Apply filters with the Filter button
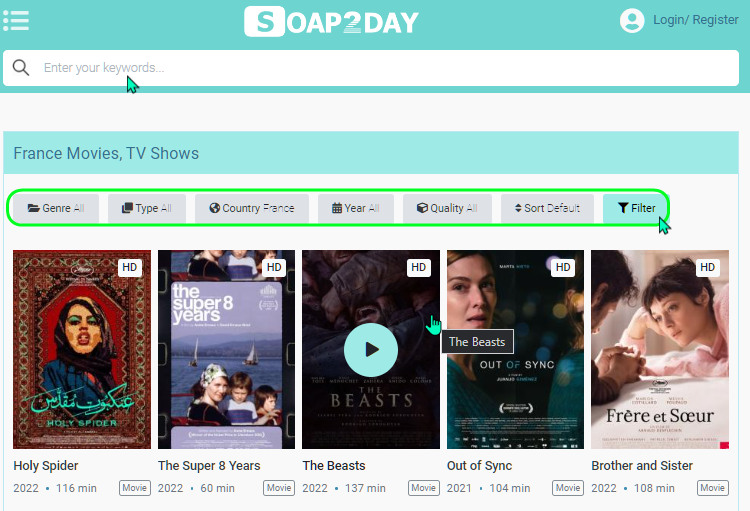 [636, 208]
